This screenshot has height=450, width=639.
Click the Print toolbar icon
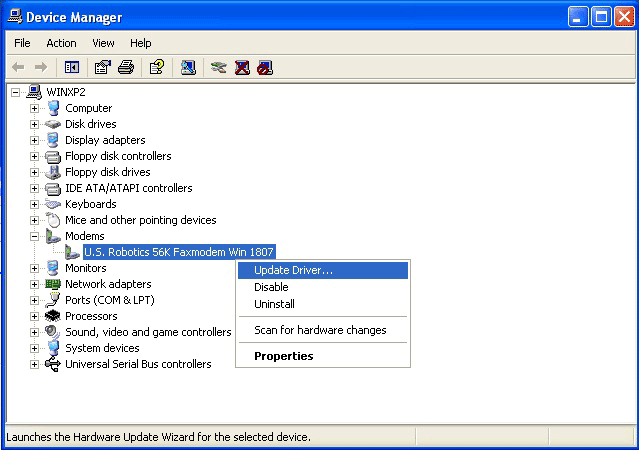click(x=126, y=67)
